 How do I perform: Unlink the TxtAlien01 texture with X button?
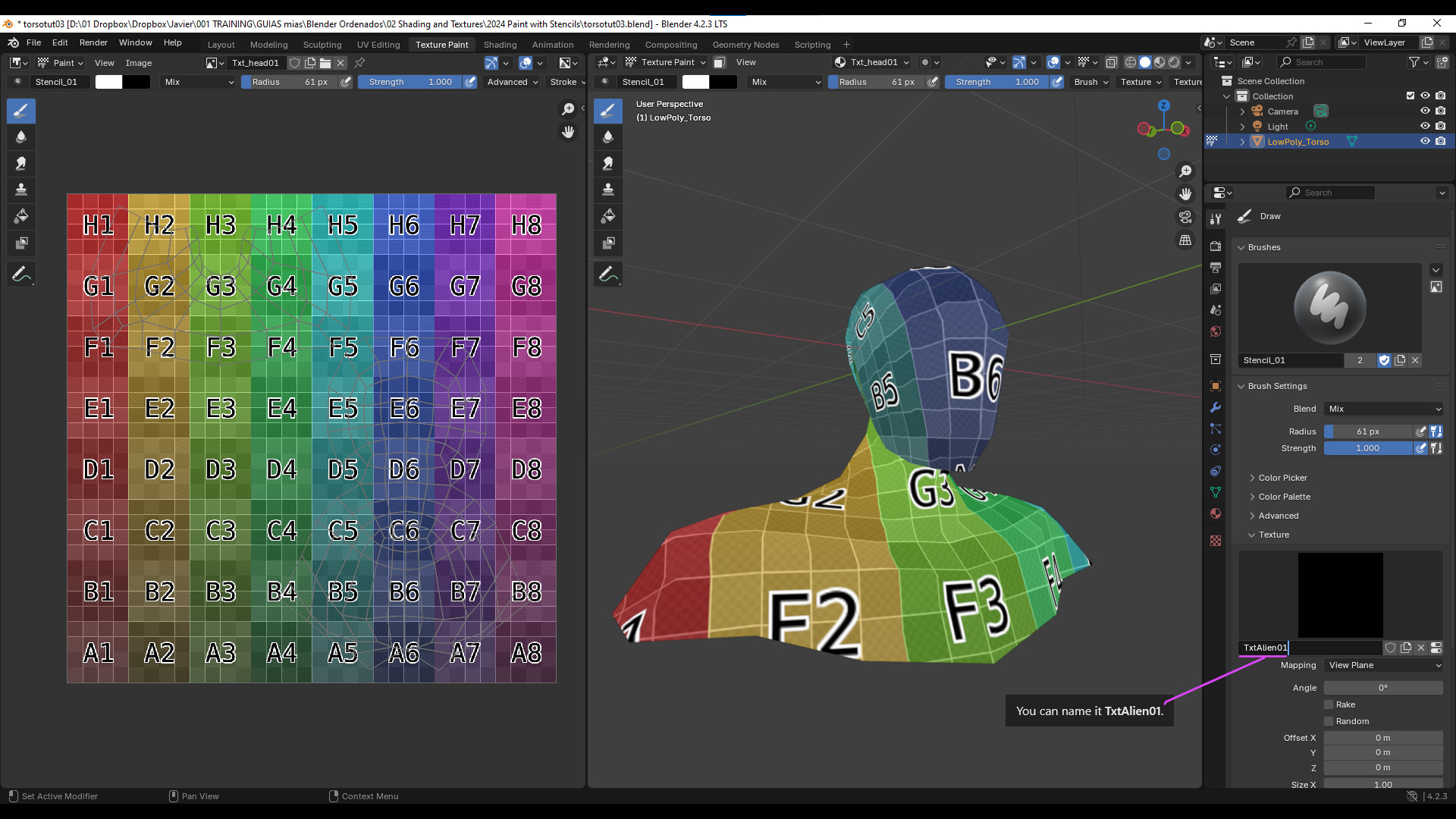1421,648
